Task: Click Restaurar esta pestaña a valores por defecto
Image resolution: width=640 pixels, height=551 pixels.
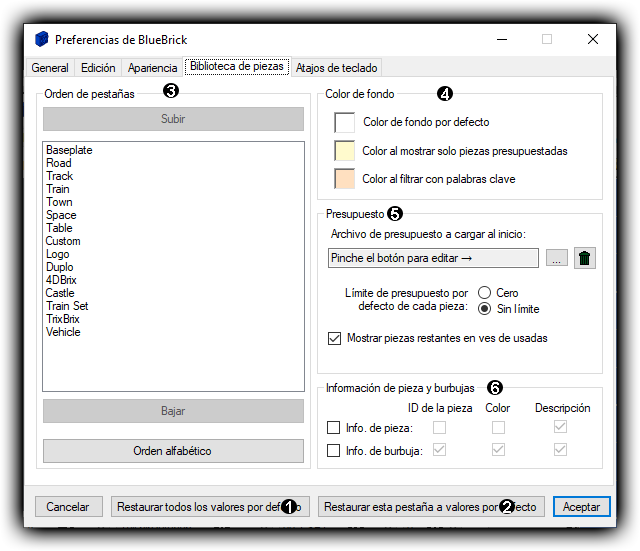Action: (x=431, y=507)
